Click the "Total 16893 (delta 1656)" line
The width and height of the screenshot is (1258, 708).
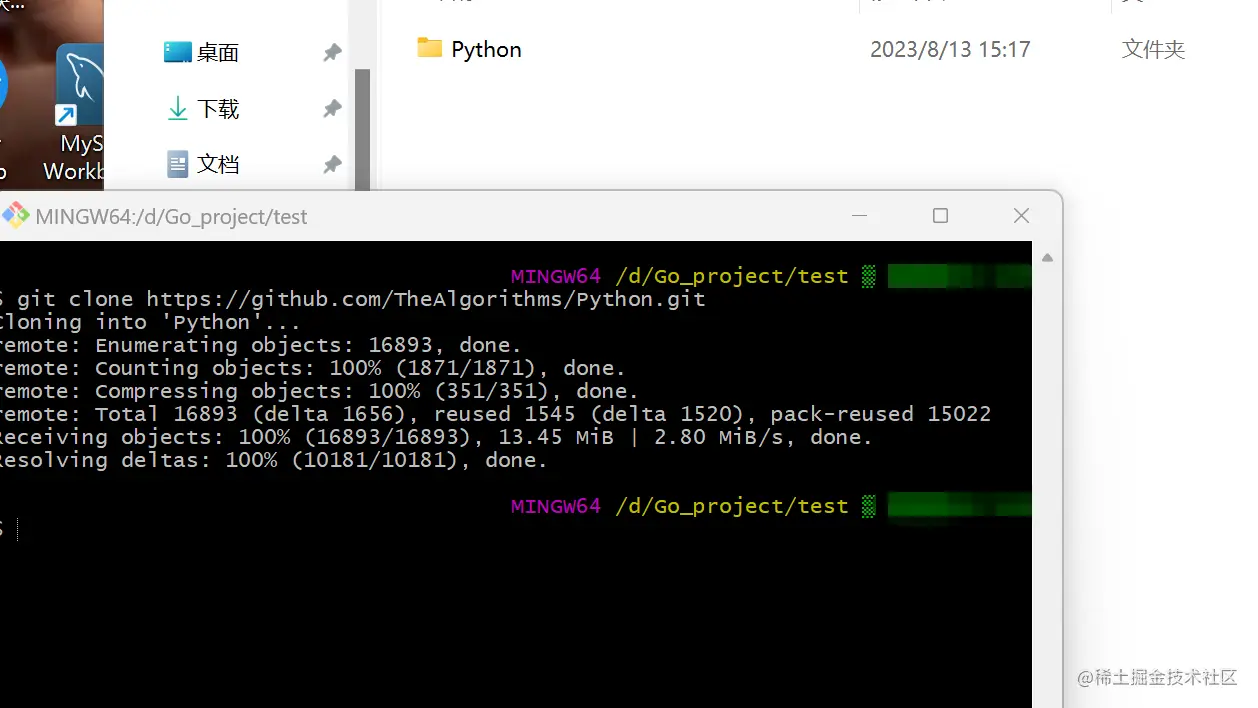[x=496, y=414]
